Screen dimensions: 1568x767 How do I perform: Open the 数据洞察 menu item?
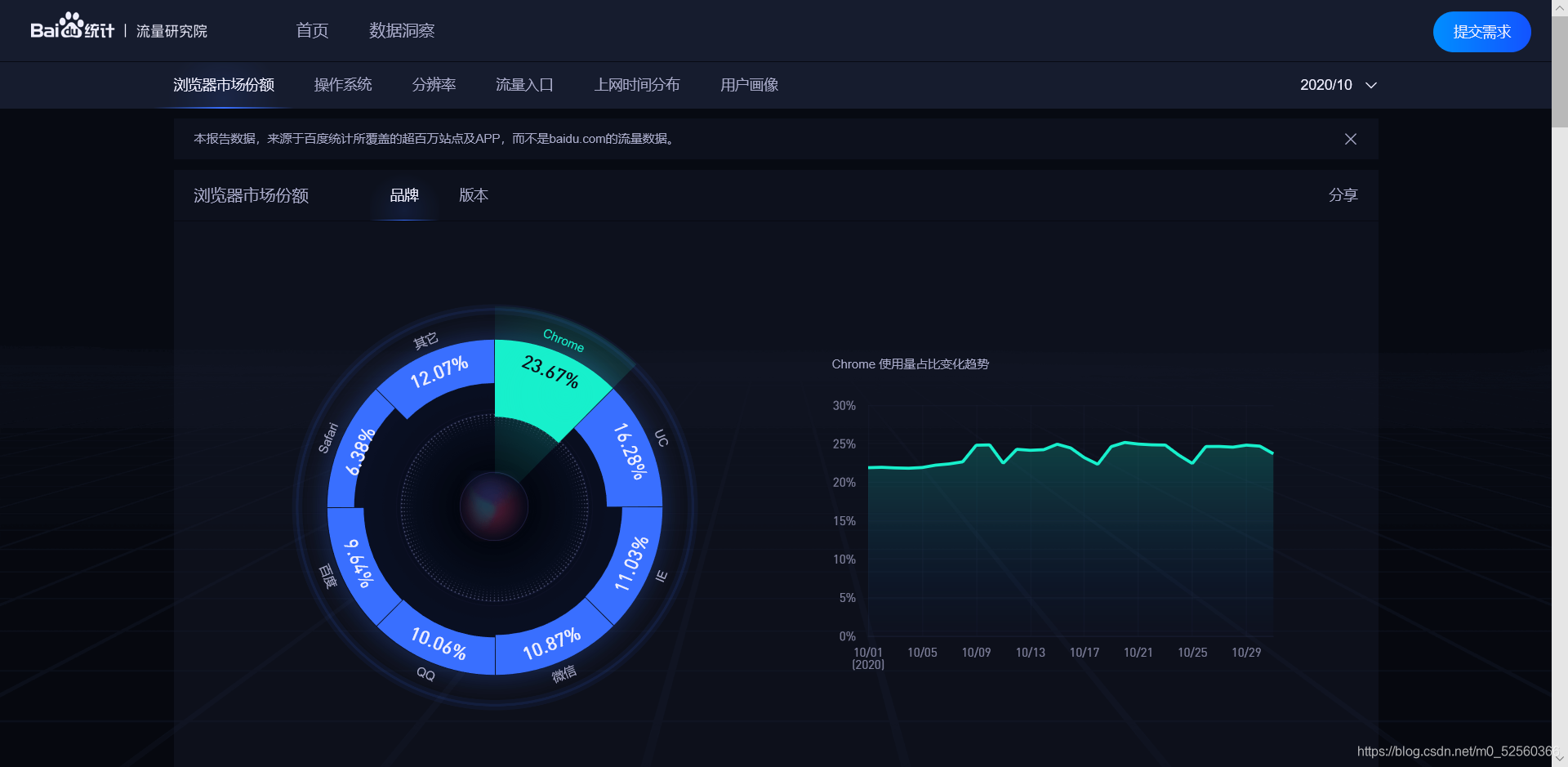click(402, 30)
